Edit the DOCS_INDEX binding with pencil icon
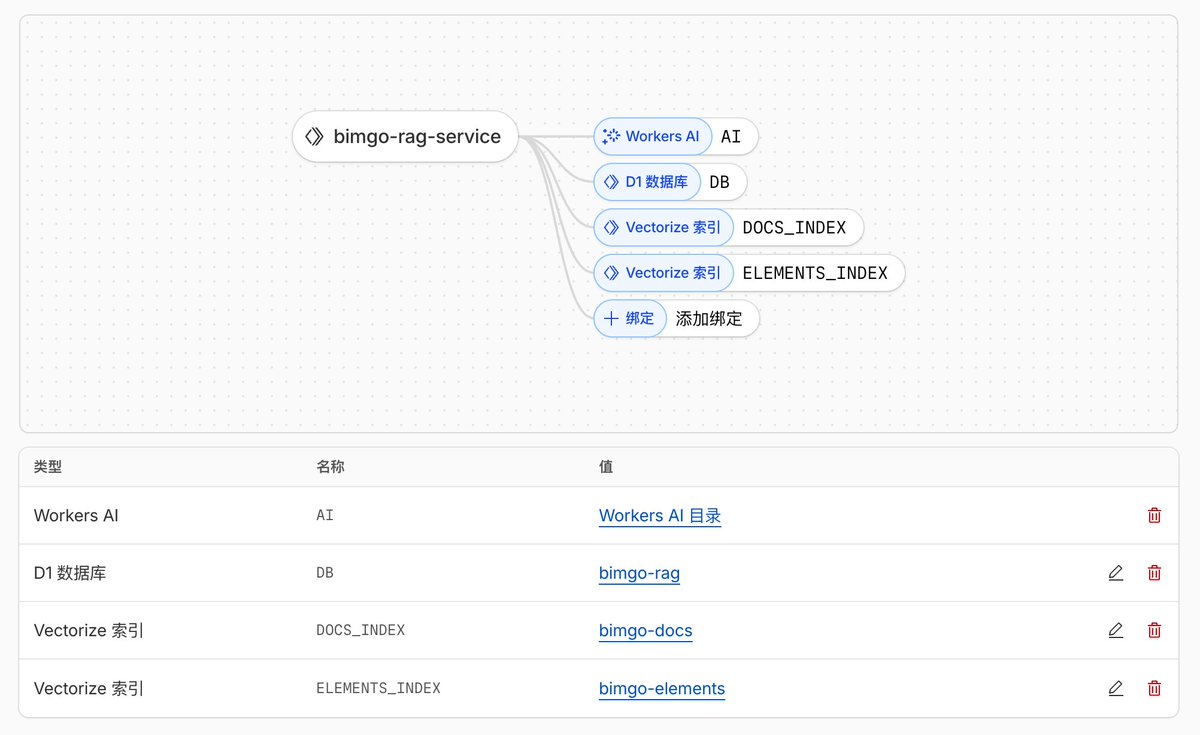The height and width of the screenshot is (735, 1200). click(1116, 631)
